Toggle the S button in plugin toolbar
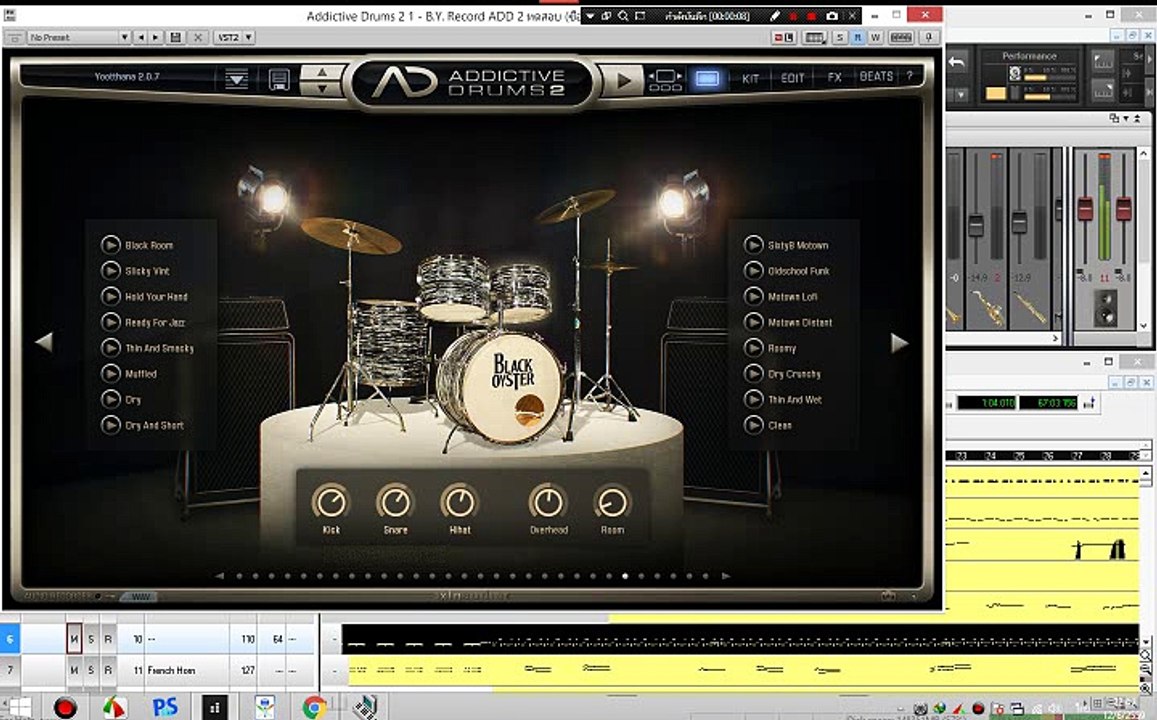The width and height of the screenshot is (1157, 720). 840,37
